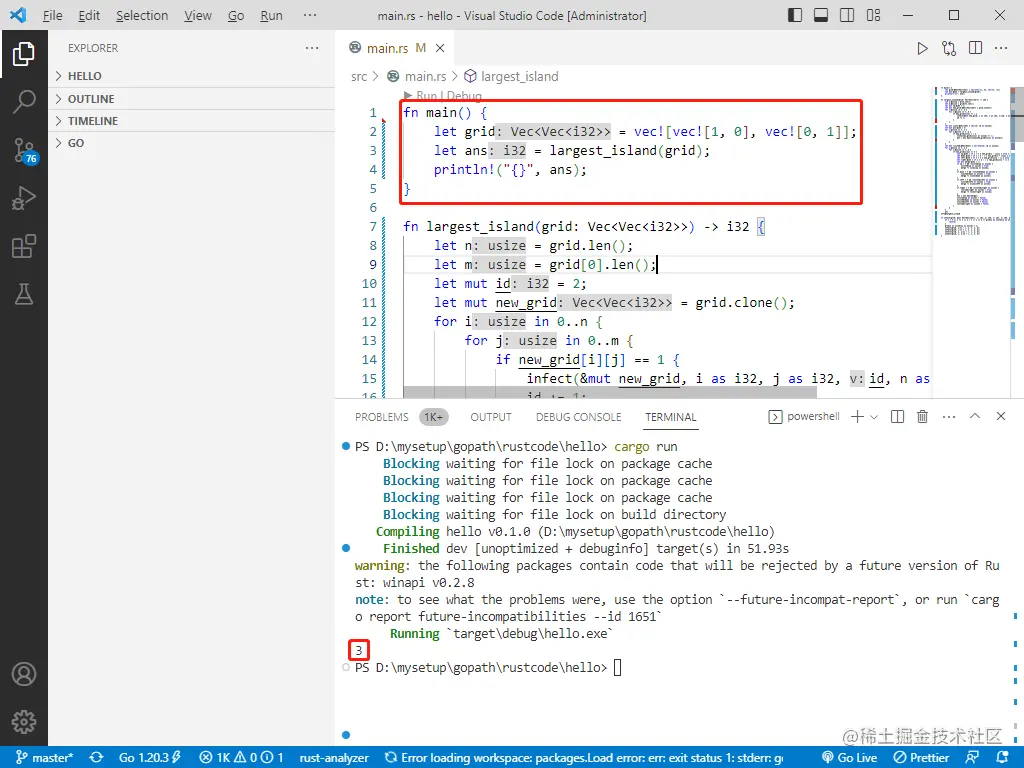The width and height of the screenshot is (1024, 768).
Task: Open the terminal launch profile dropdown
Action: click(874, 417)
